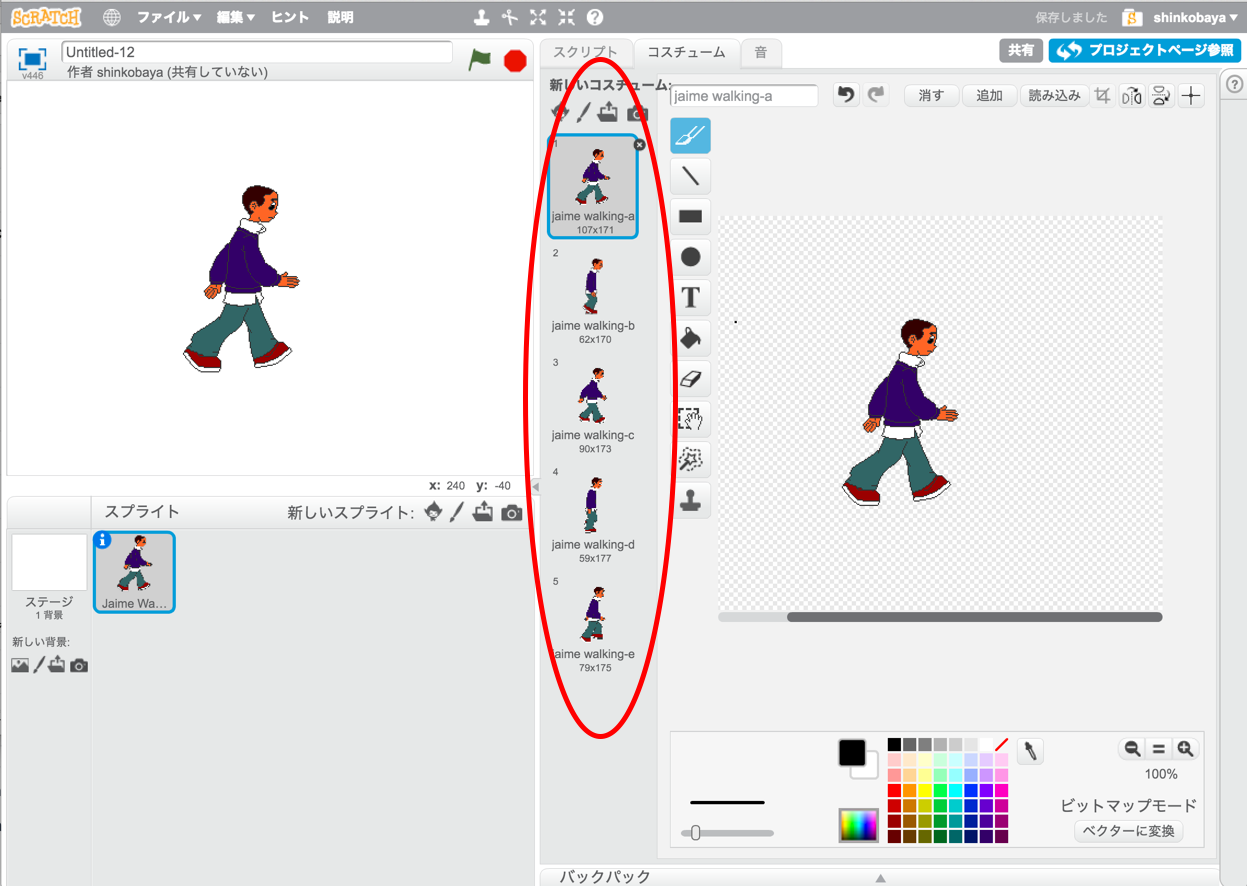This screenshot has height=886, width=1247.
Task: Select the Eraser tool
Action: 690,378
